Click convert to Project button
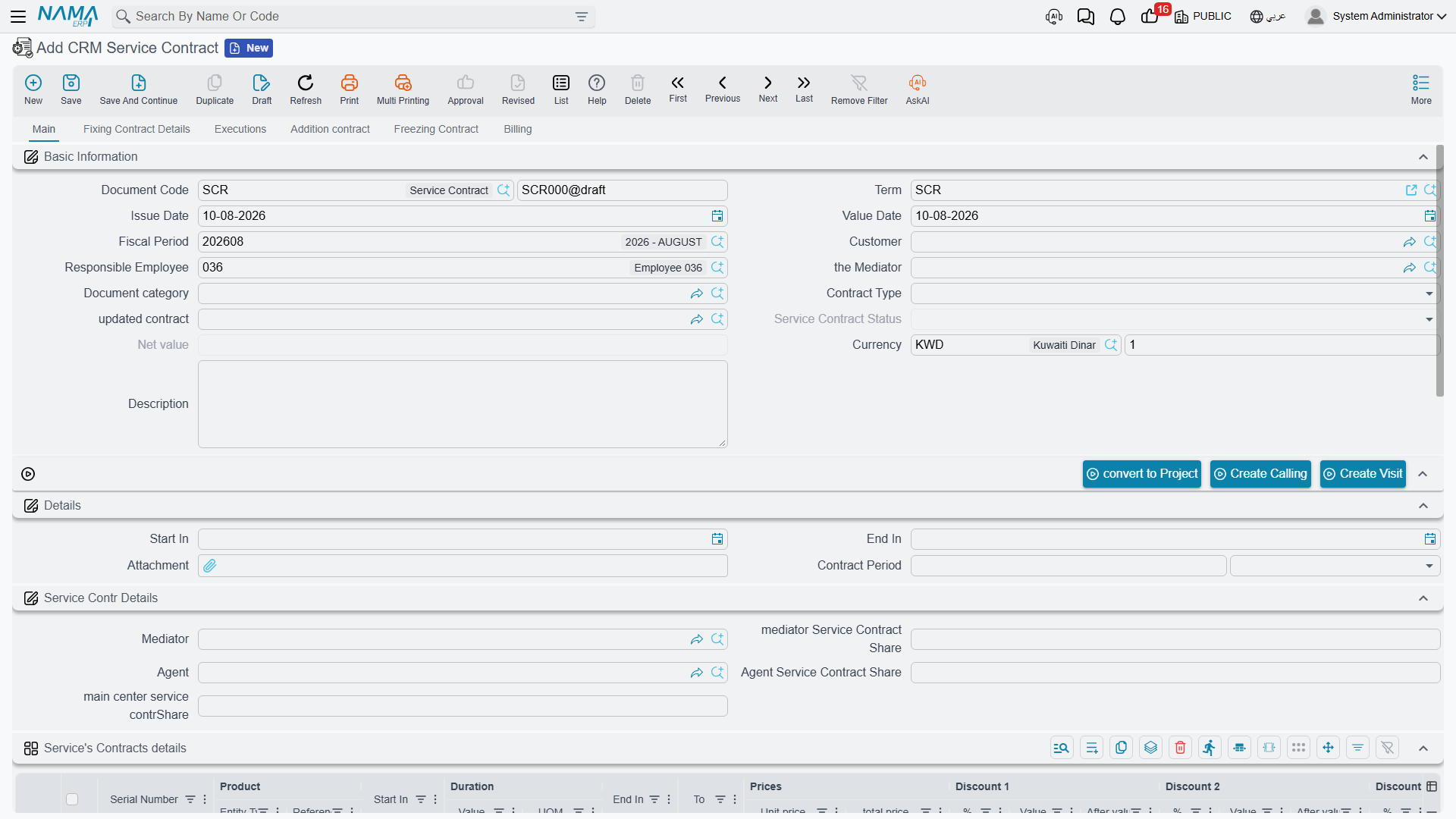 [1142, 474]
